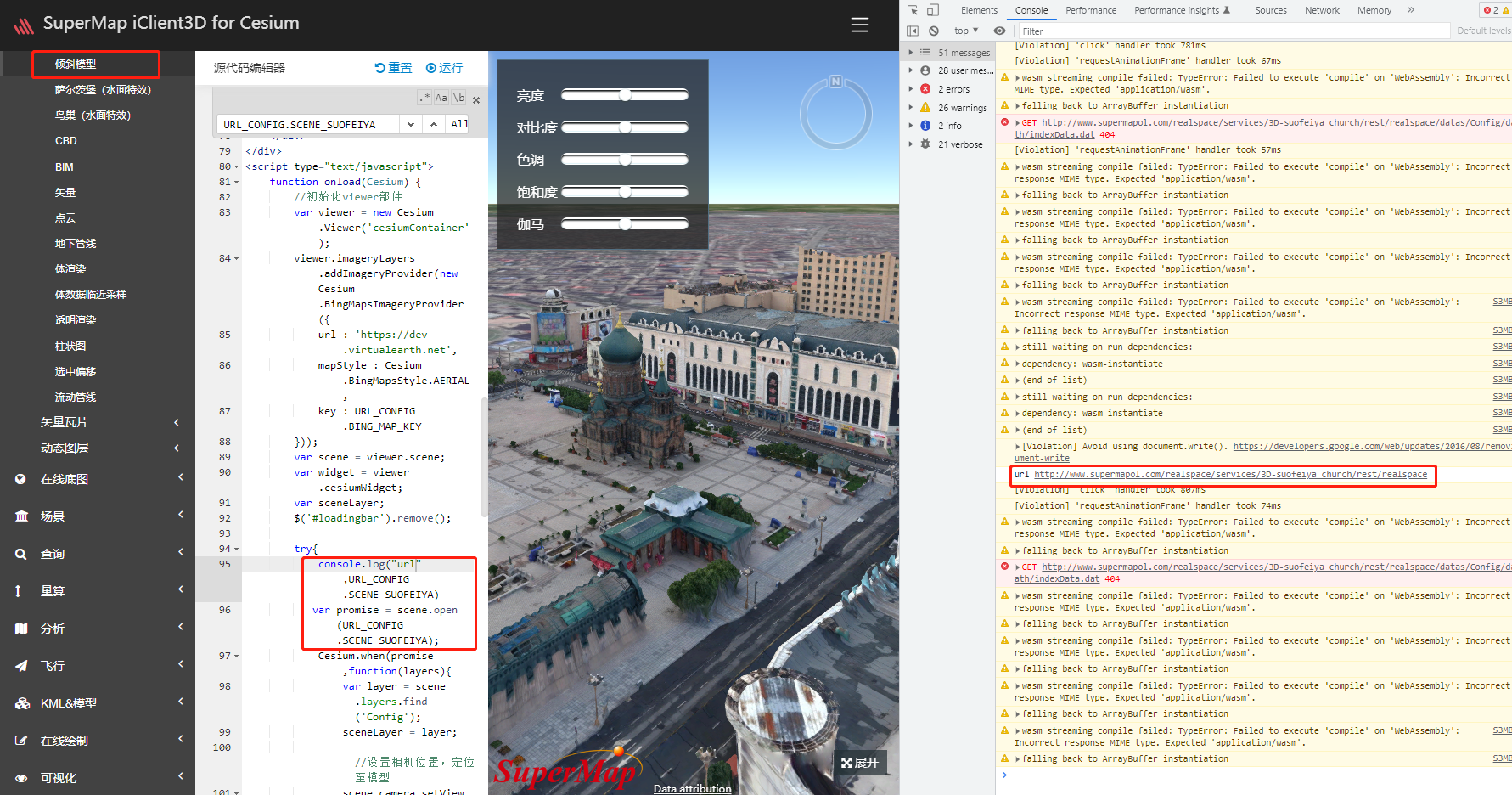Click the SuperMap logo icon in the header
This screenshot has width=1512, height=795.
click(24, 25)
